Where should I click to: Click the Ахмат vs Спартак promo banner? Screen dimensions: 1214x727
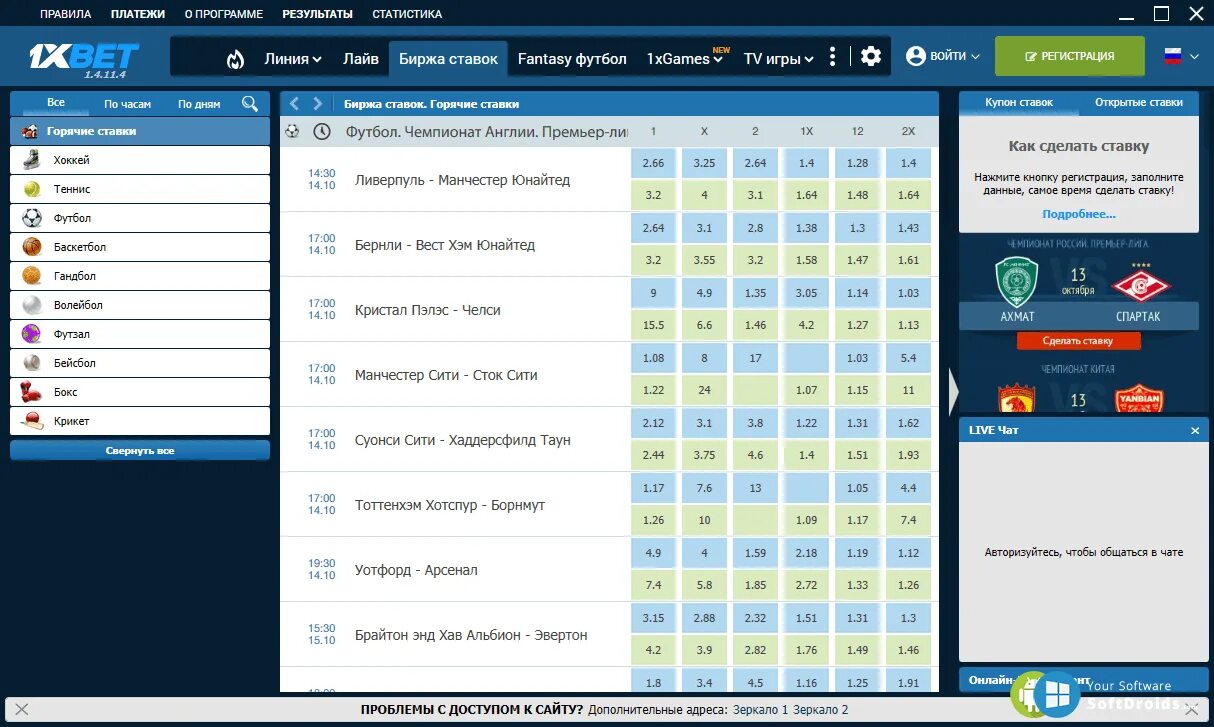[x=1079, y=284]
